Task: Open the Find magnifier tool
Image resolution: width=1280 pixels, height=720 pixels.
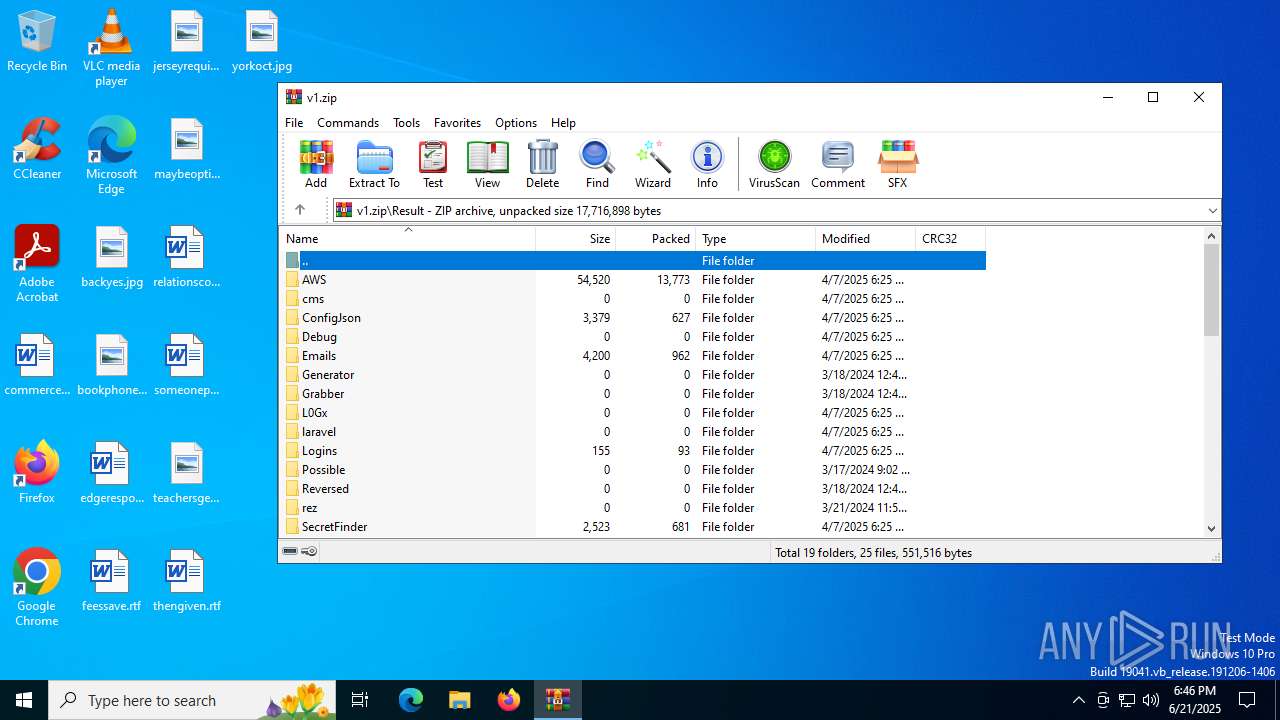Action: point(597,164)
